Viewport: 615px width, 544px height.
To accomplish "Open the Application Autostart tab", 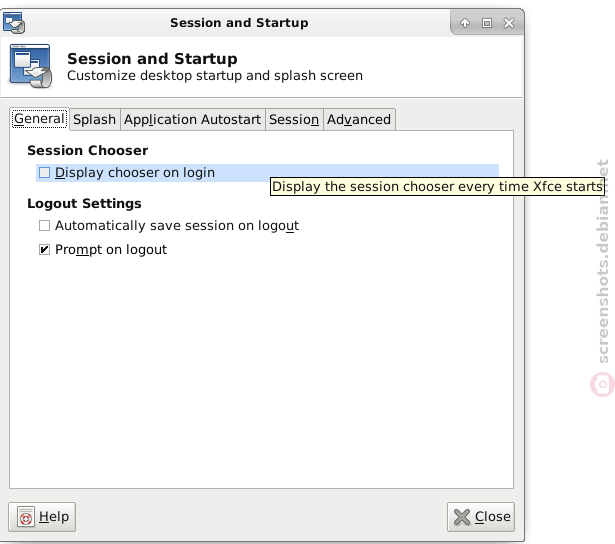I will pos(193,120).
